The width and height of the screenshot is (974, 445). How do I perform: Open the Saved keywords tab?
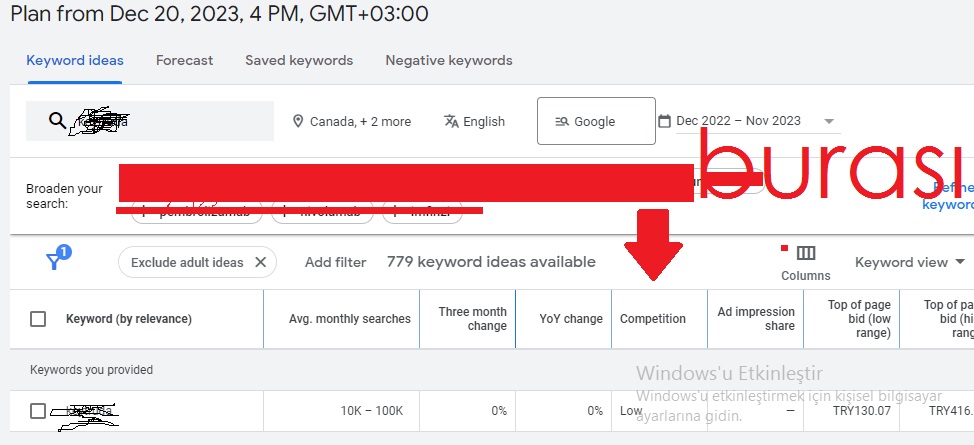coord(299,60)
